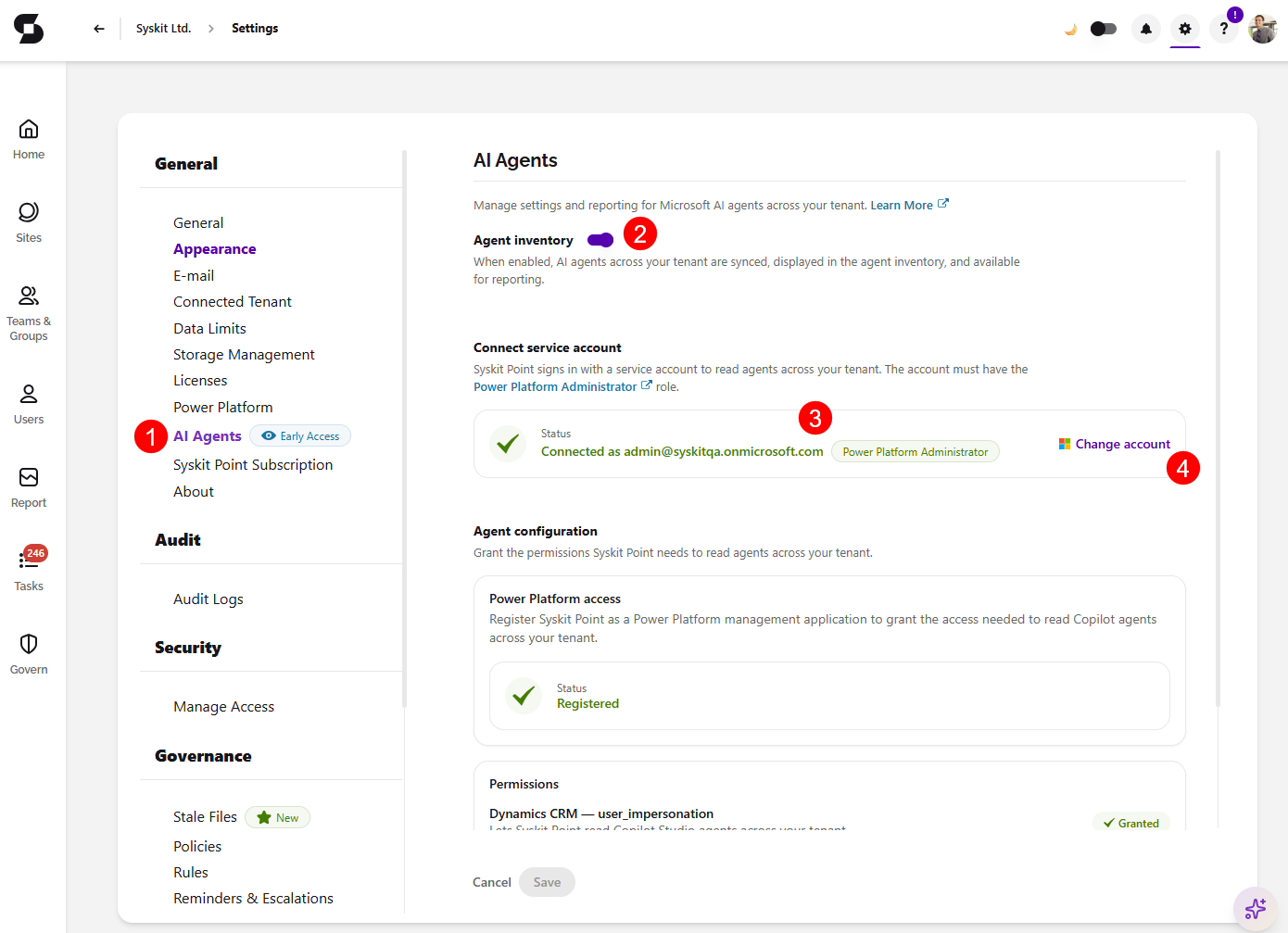Open Power Platform Administrator role link
The width and height of the screenshot is (1288, 933).
coord(555,387)
